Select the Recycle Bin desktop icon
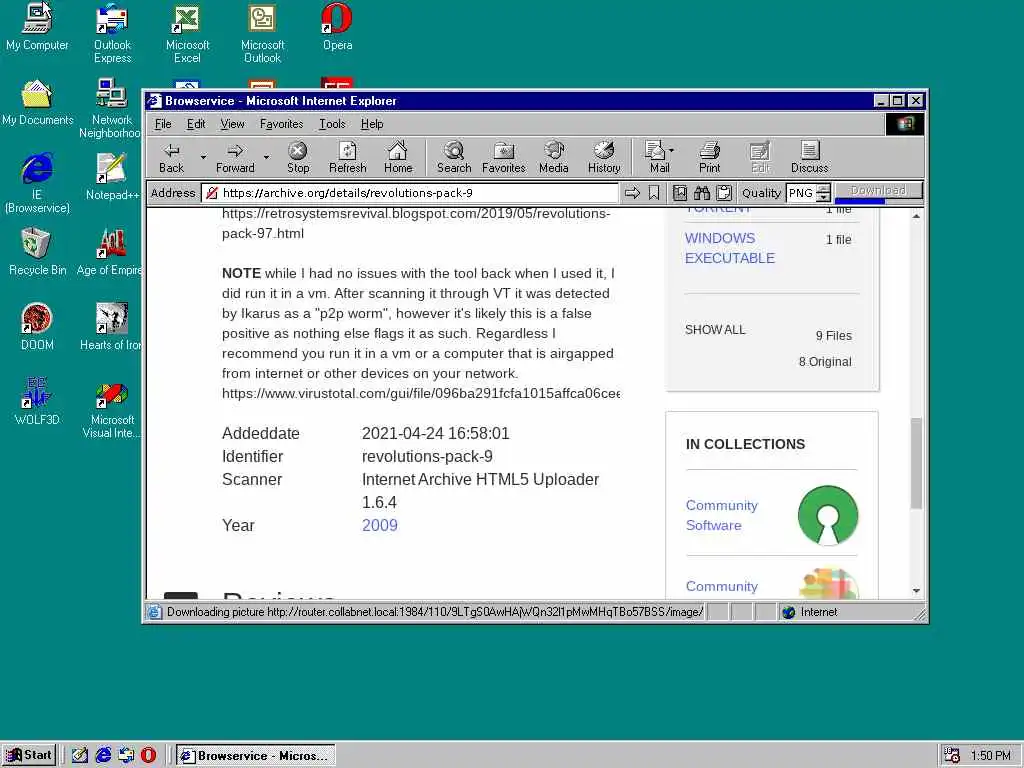Image resolution: width=1024 pixels, height=768 pixels. point(37,252)
